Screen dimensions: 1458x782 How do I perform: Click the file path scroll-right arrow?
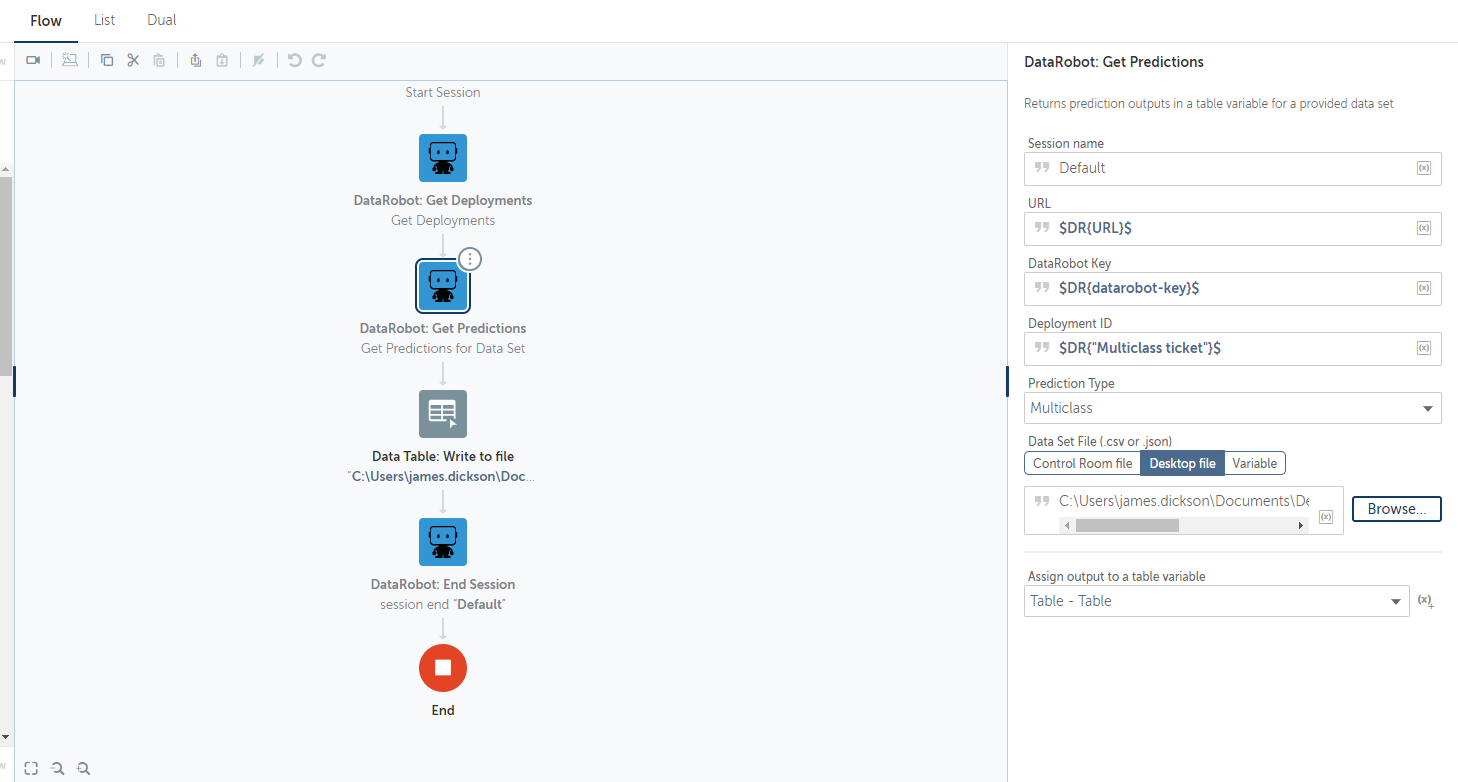[1300, 525]
